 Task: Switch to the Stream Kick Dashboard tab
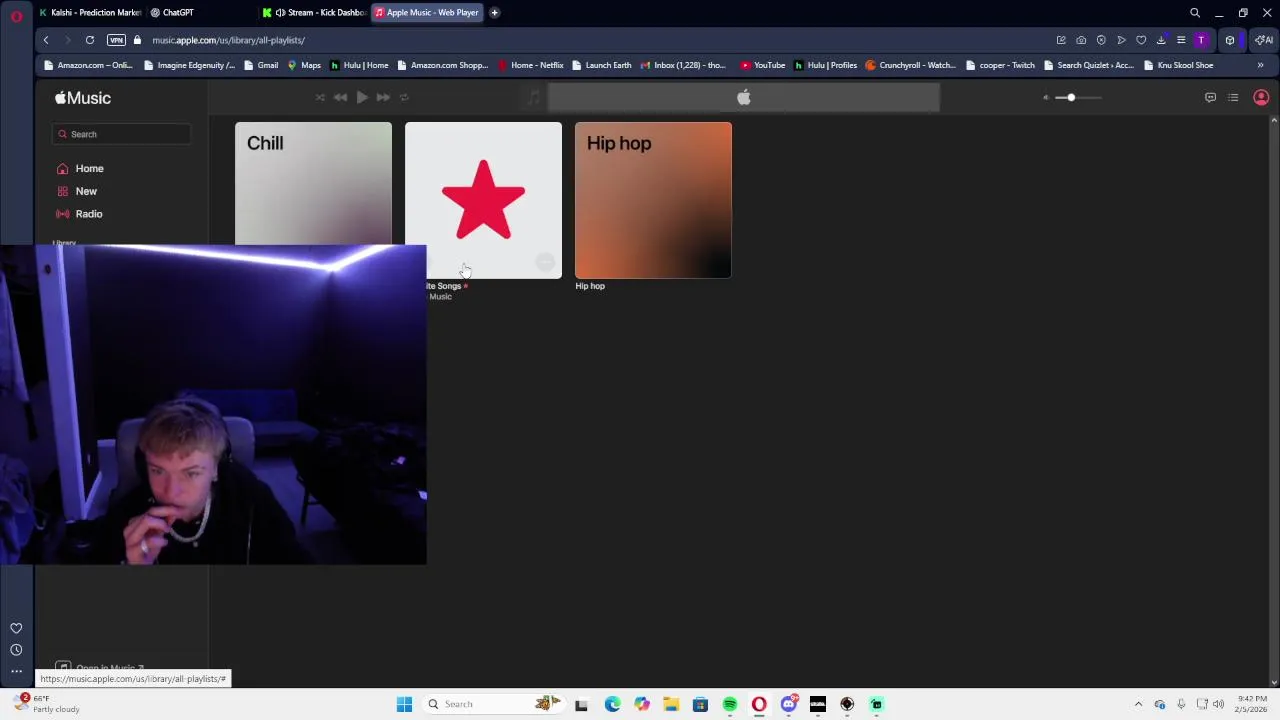(x=314, y=12)
